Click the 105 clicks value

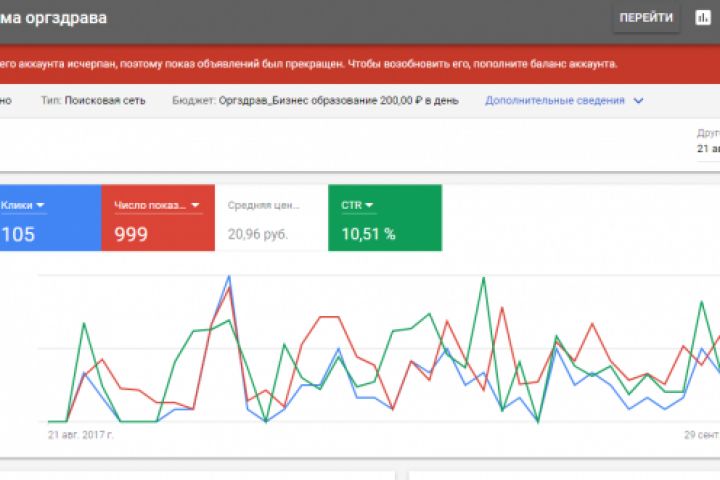(x=18, y=234)
